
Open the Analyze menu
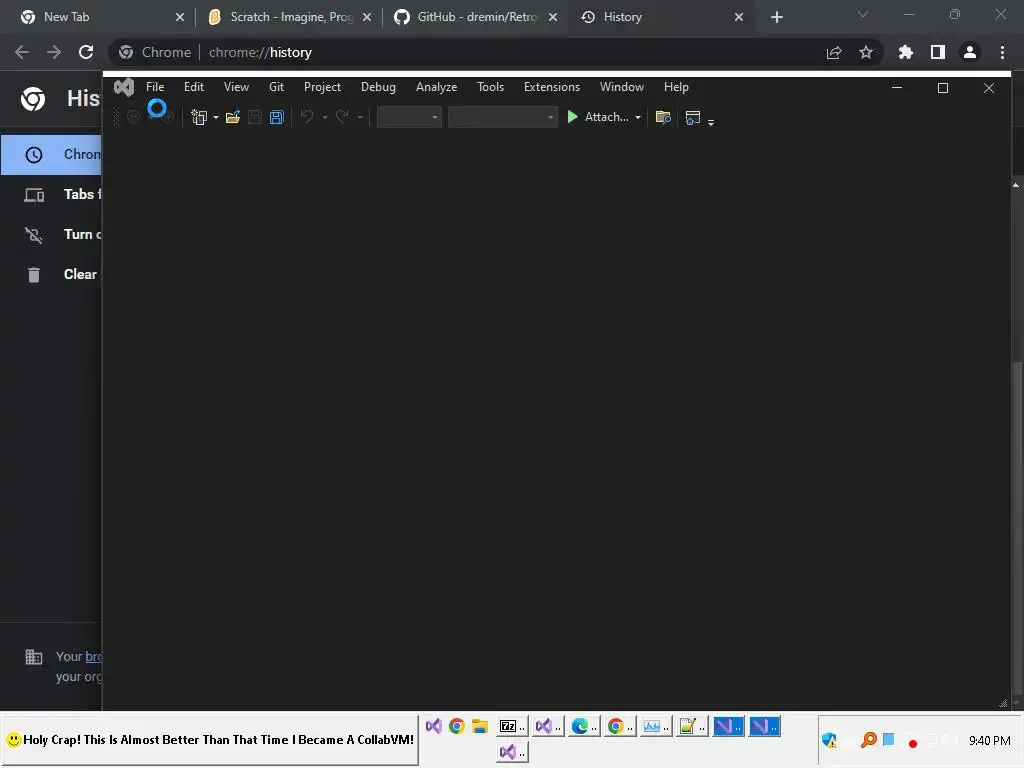point(436,87)
